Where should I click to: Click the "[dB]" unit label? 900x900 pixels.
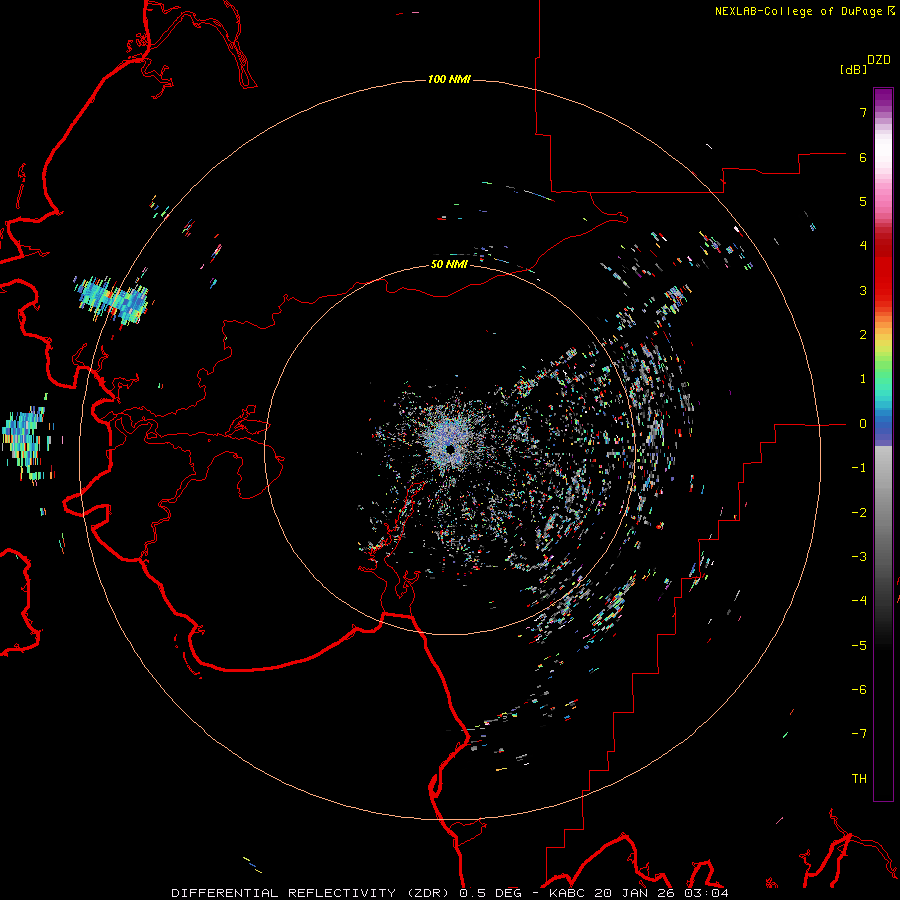click(853, 69)
